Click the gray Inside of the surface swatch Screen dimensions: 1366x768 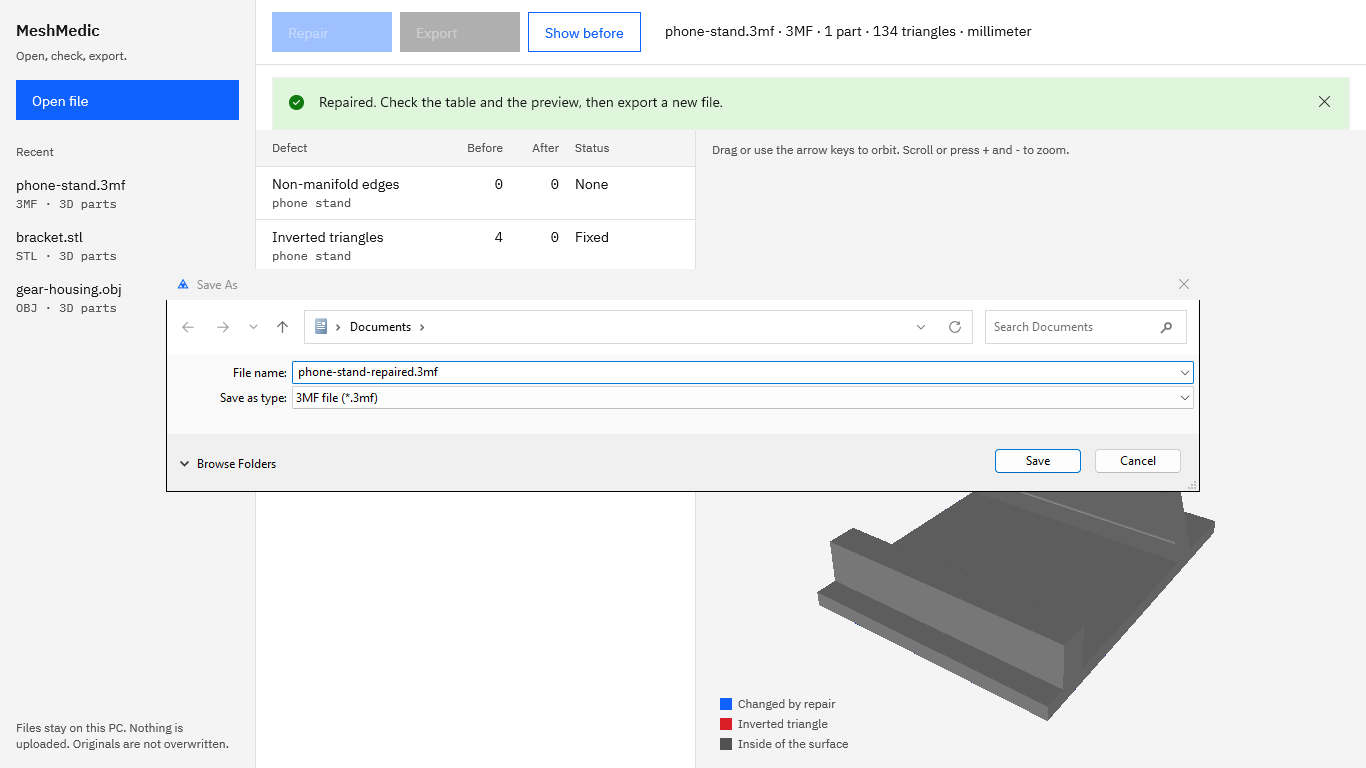coord(726,744)
